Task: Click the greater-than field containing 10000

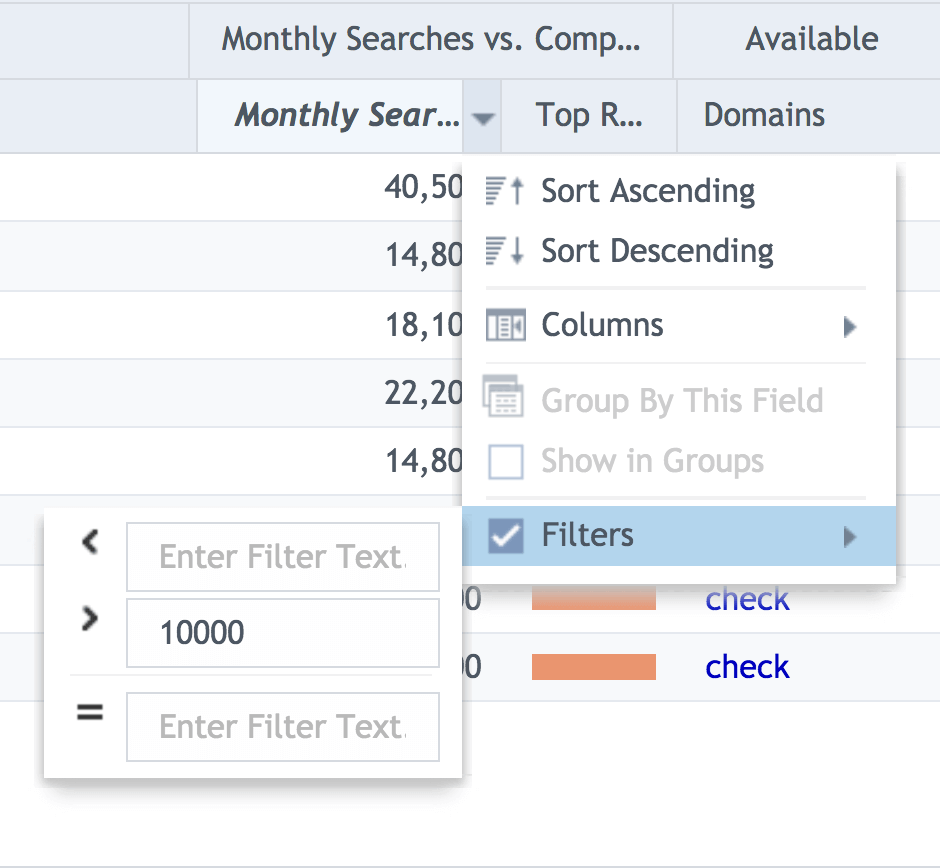Action: click(x=283, y=633)
